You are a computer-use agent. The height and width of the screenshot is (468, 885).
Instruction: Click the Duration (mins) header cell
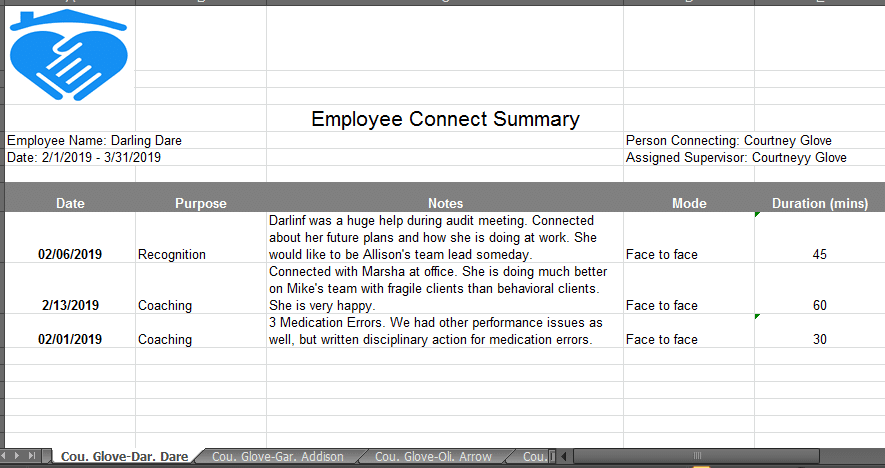click(x=819, y=203)
